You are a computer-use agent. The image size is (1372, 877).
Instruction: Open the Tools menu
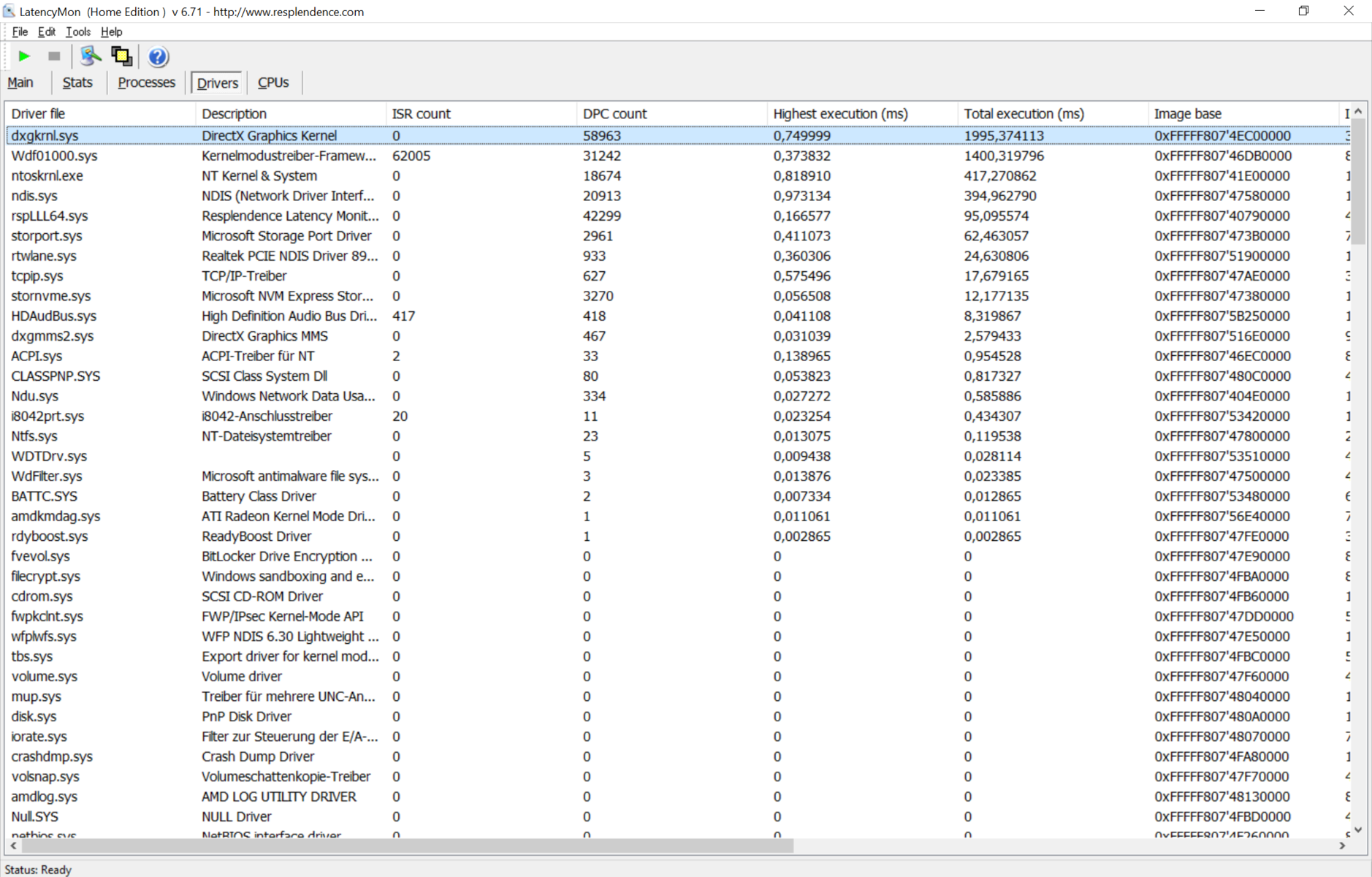pyautogui.click(x=78, y=31)
